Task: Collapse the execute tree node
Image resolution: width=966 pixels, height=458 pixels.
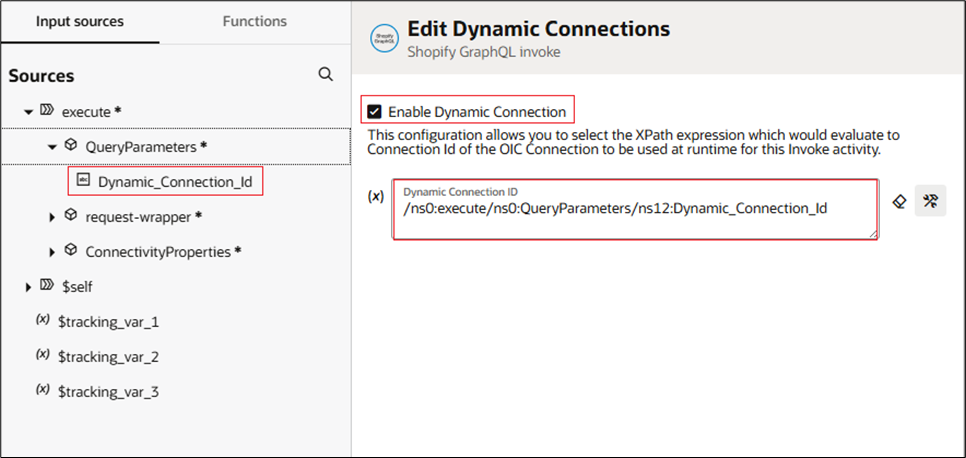Action: tap(28, 112)
